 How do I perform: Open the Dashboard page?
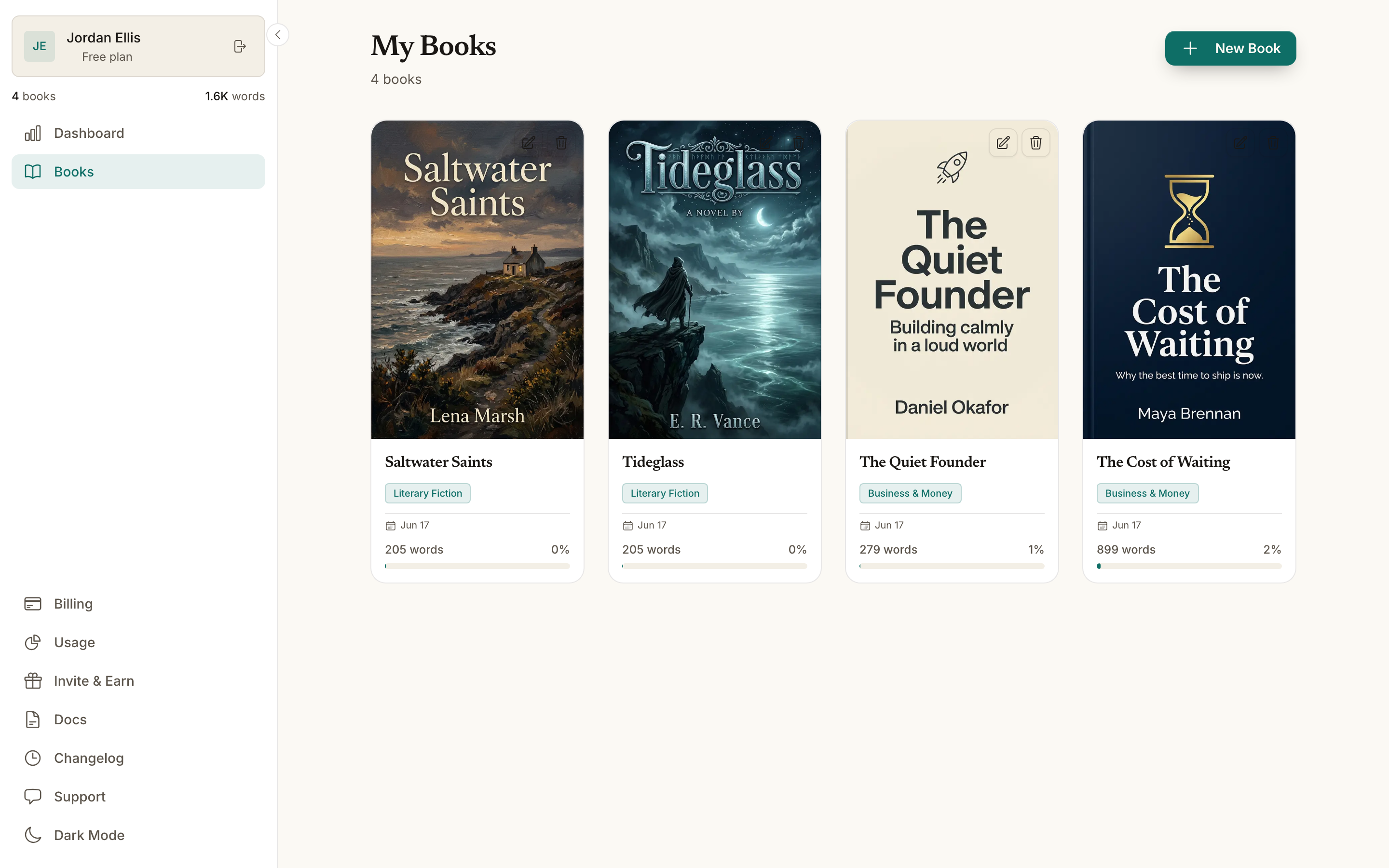[138, 133]
